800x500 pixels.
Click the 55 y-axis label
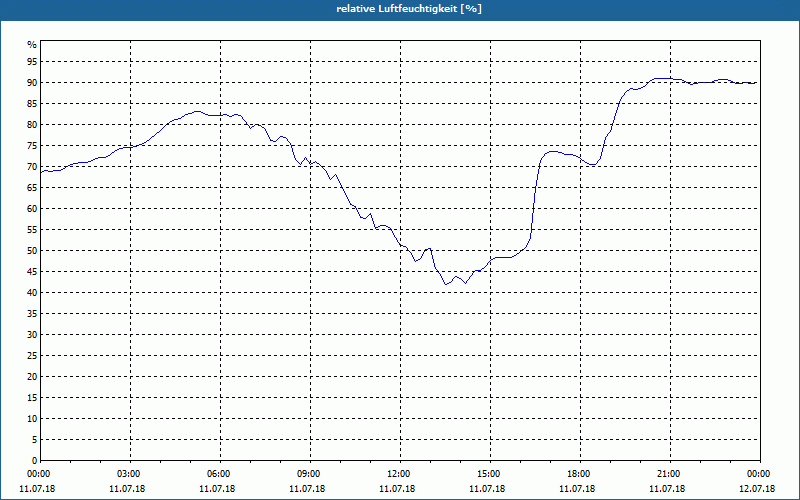(x=32, y=230)
